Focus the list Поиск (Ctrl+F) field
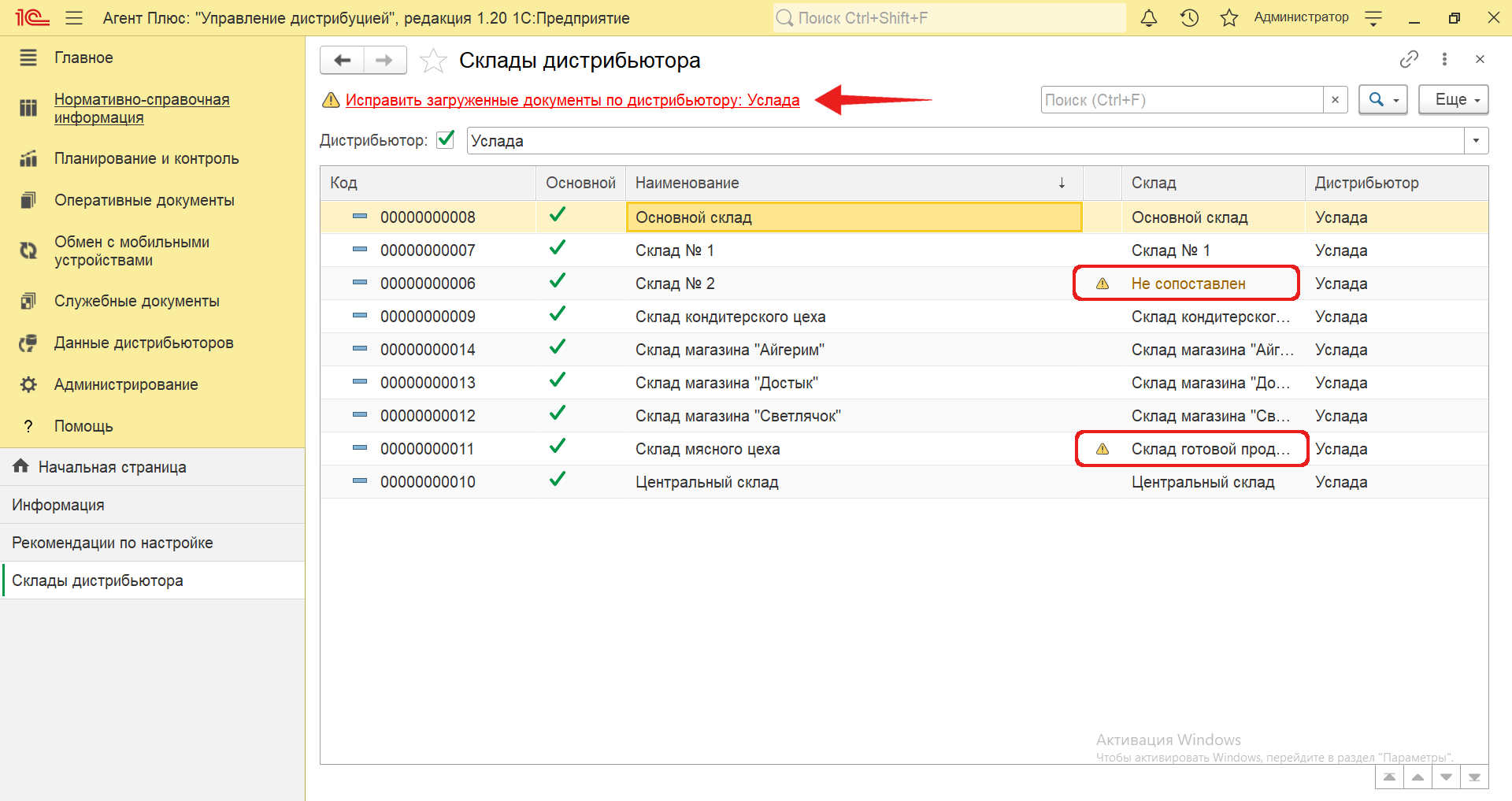1512x801 pixels. click(1182, 100)
